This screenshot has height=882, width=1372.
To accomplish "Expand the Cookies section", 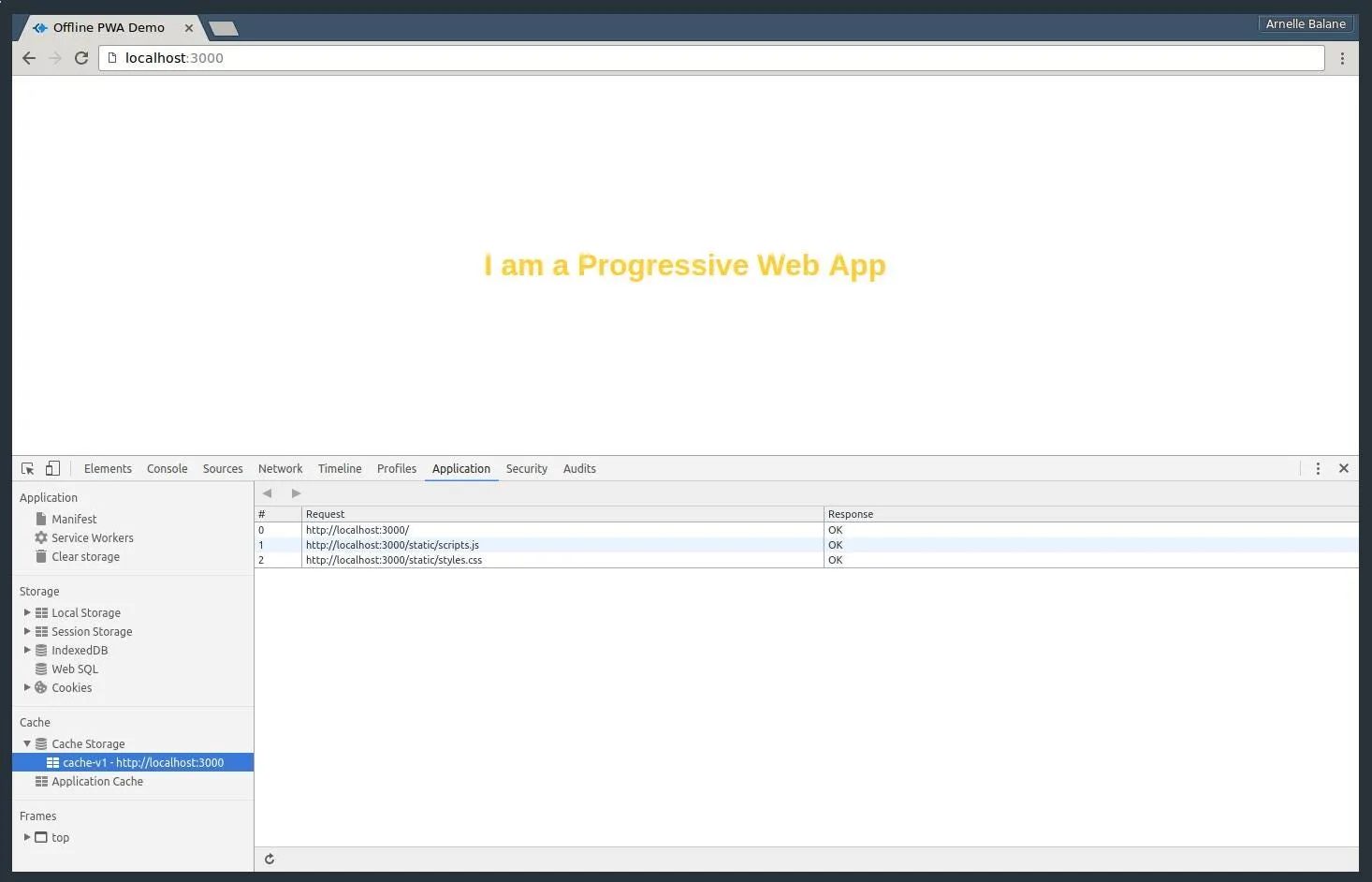I will 26,687.
